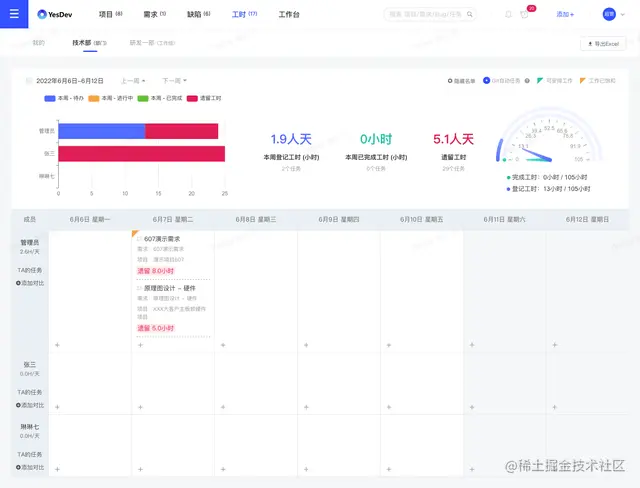Click the 导出Excel button

pos(603,44)
